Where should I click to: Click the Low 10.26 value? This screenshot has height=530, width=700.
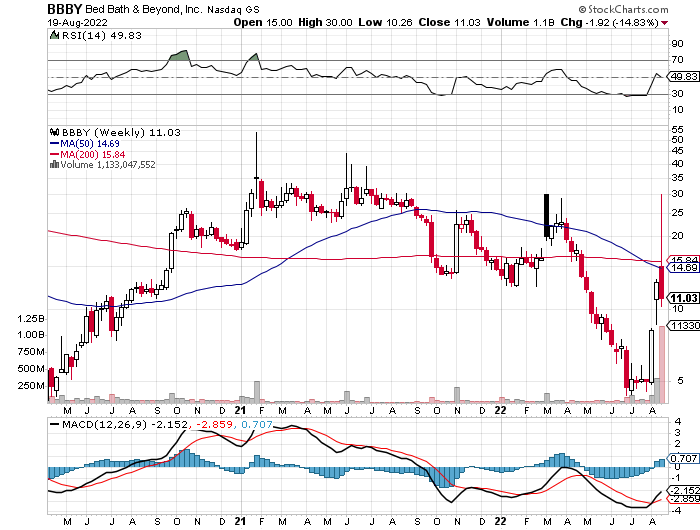coord(385,22)
